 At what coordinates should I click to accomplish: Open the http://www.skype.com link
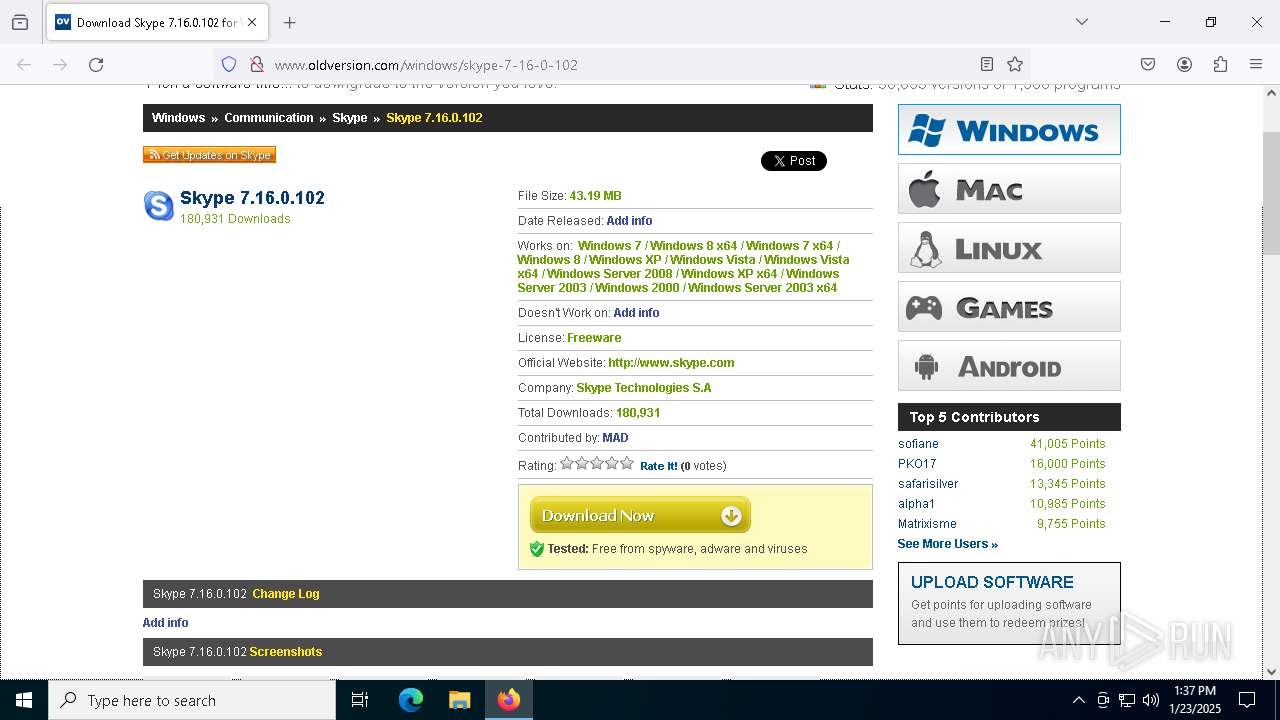coord(671,363)
